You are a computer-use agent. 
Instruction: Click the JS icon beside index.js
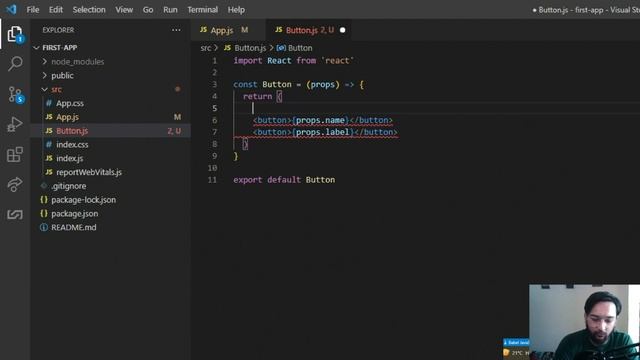coord(49,158)
